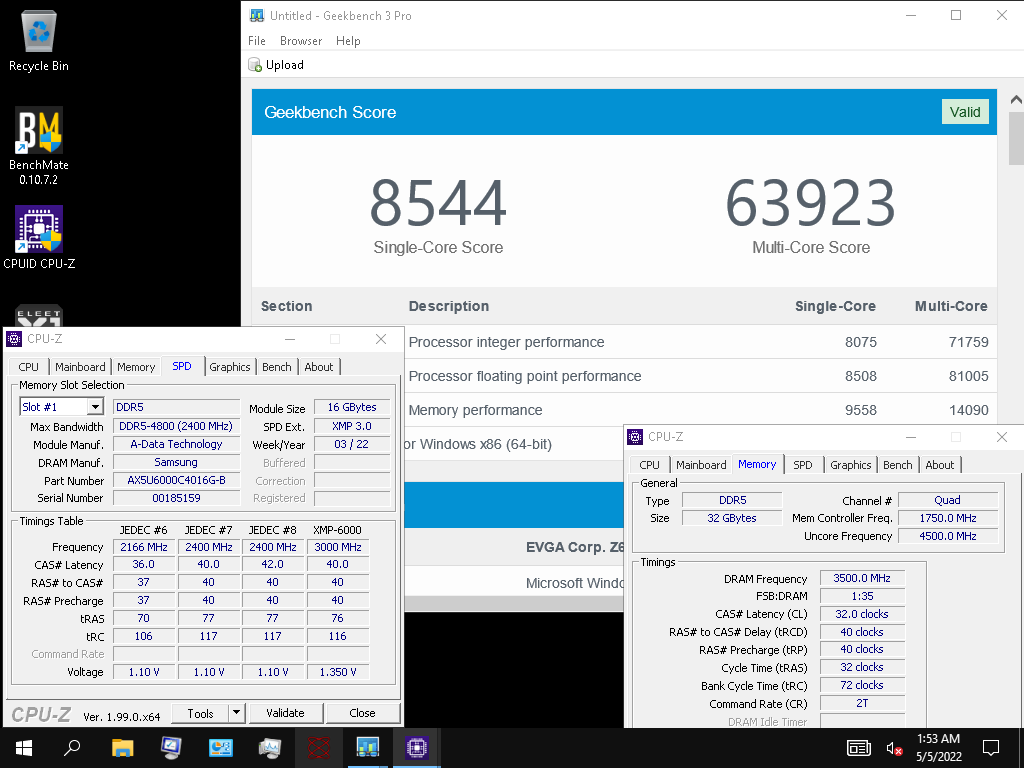Viewport: 1024px width, 768px height.
Task: Switch to Graphics tab in right CPU-Z window
Action: point(850,465)
